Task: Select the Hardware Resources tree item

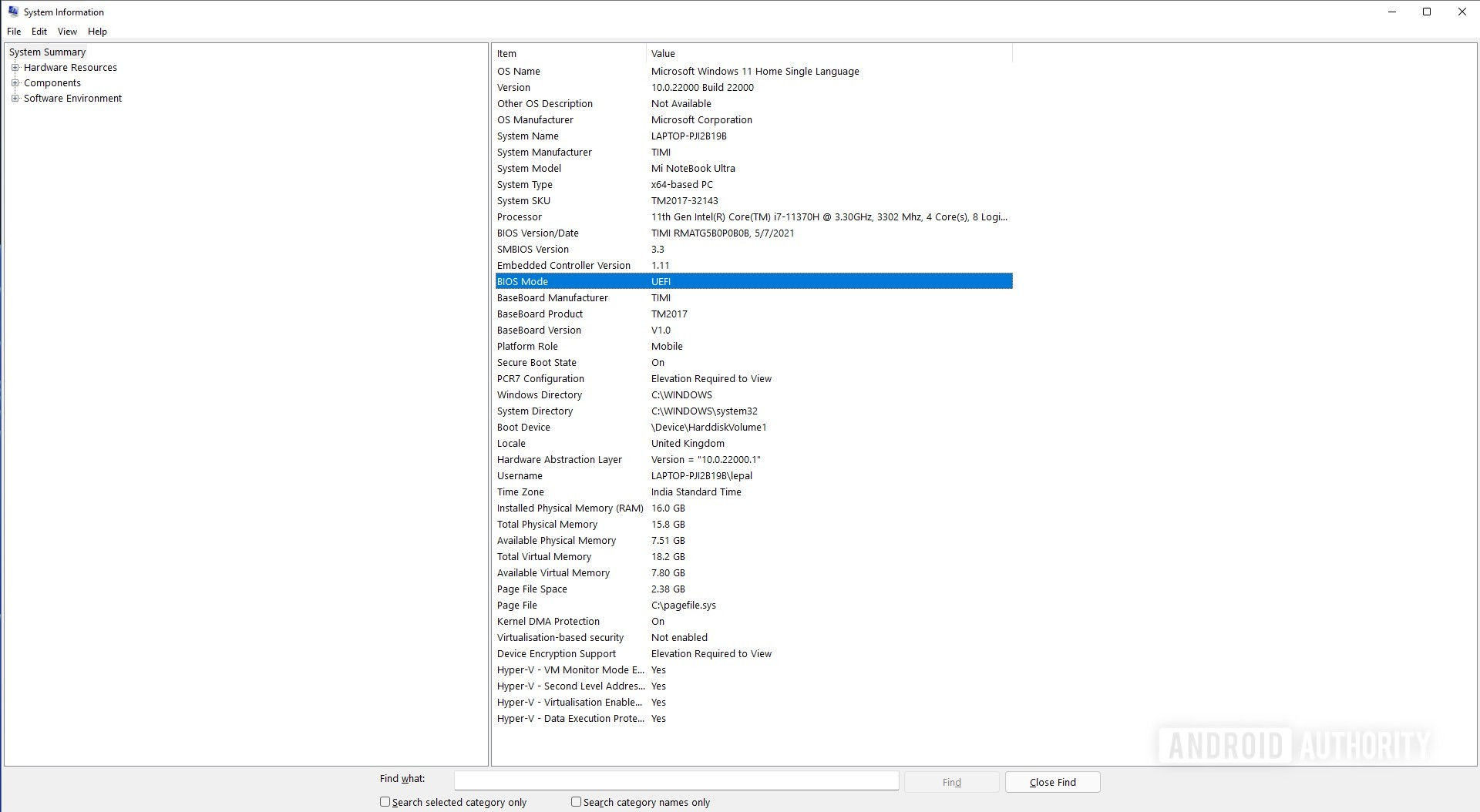Action: pyautogui.click(x=70, y=67)
